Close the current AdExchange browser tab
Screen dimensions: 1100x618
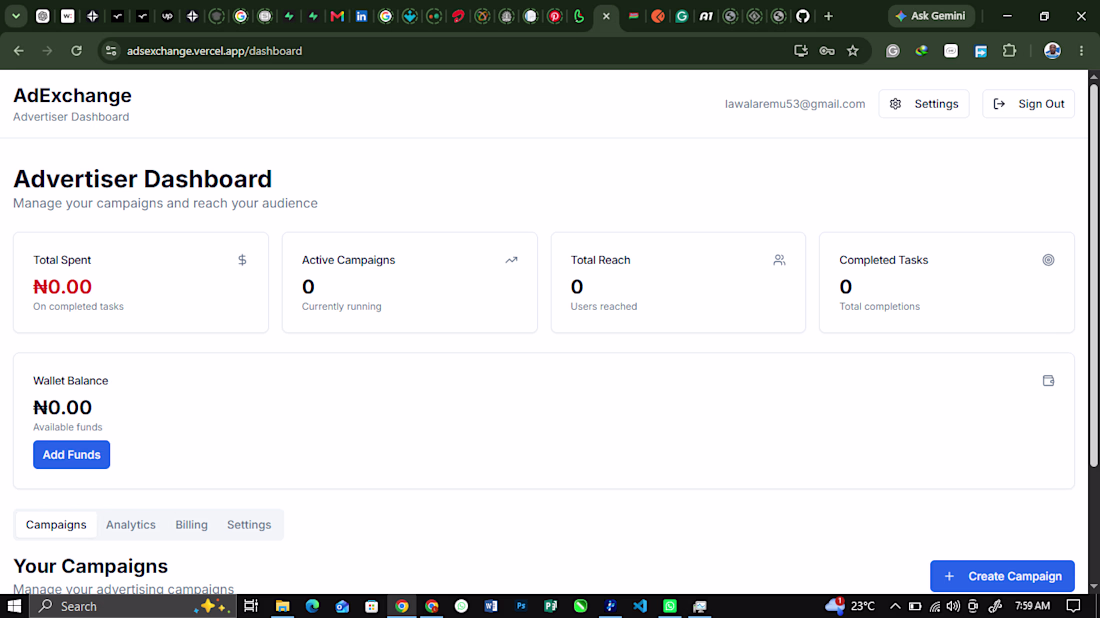[606, 16]
